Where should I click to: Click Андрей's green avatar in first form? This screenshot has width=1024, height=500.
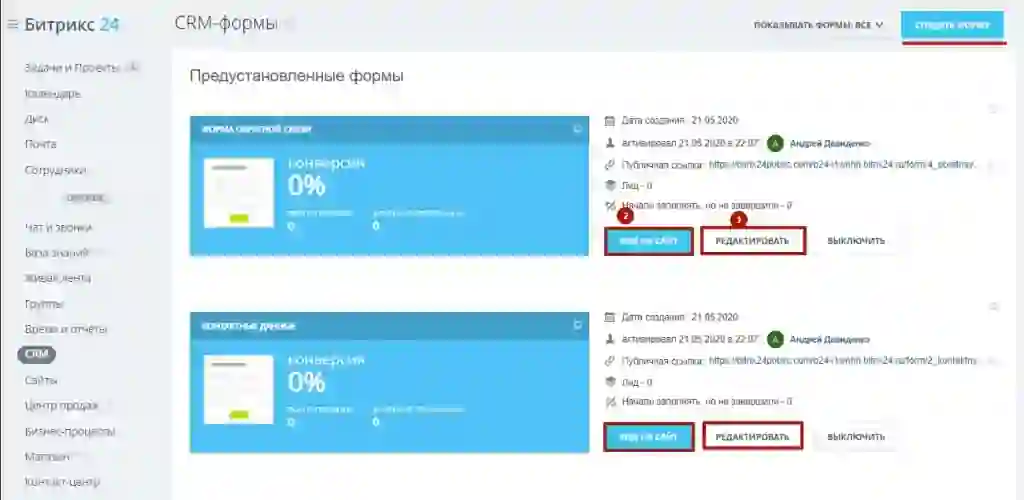[x=775, y=143]
